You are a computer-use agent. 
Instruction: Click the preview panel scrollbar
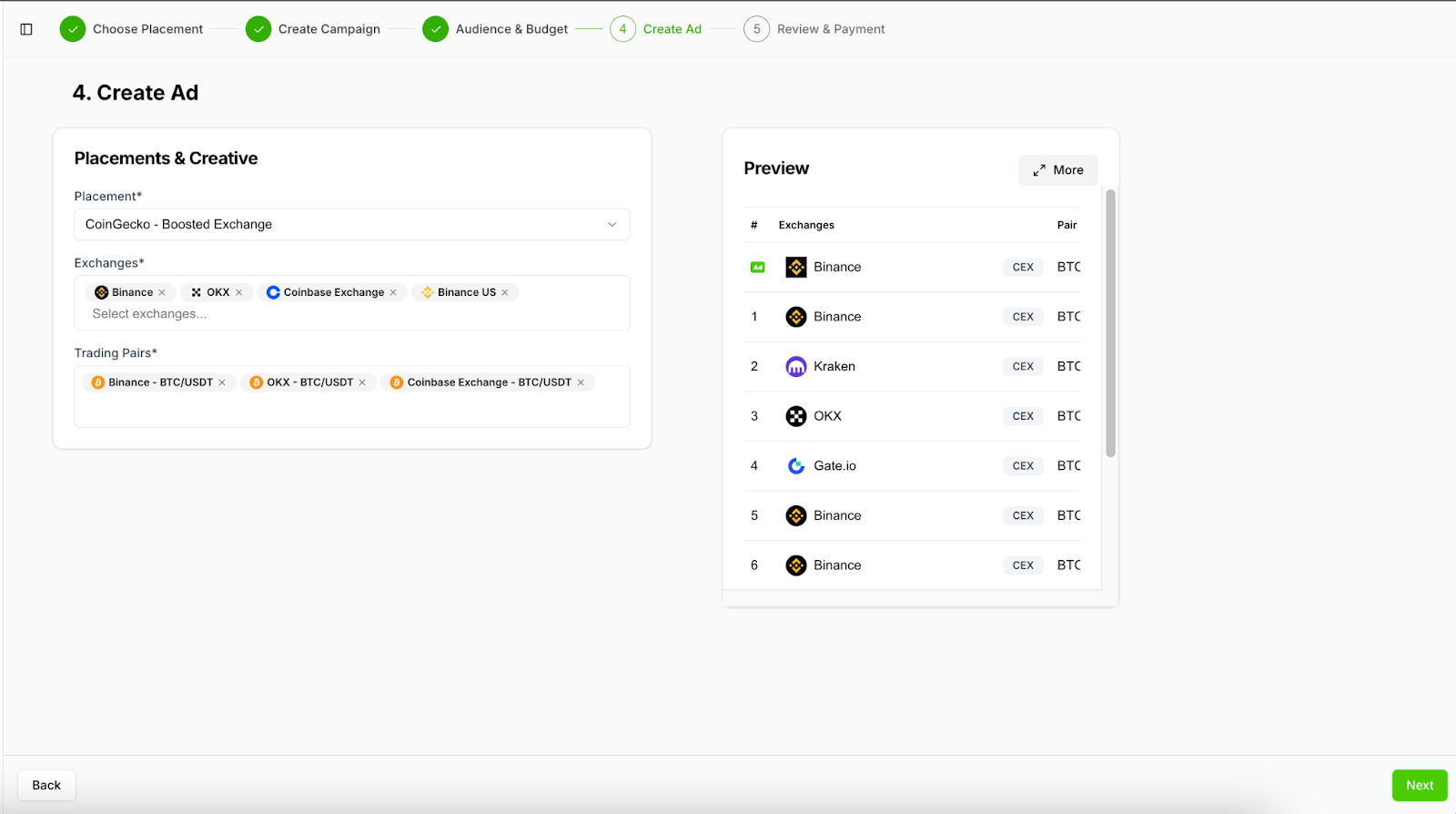click(1110, 323)
